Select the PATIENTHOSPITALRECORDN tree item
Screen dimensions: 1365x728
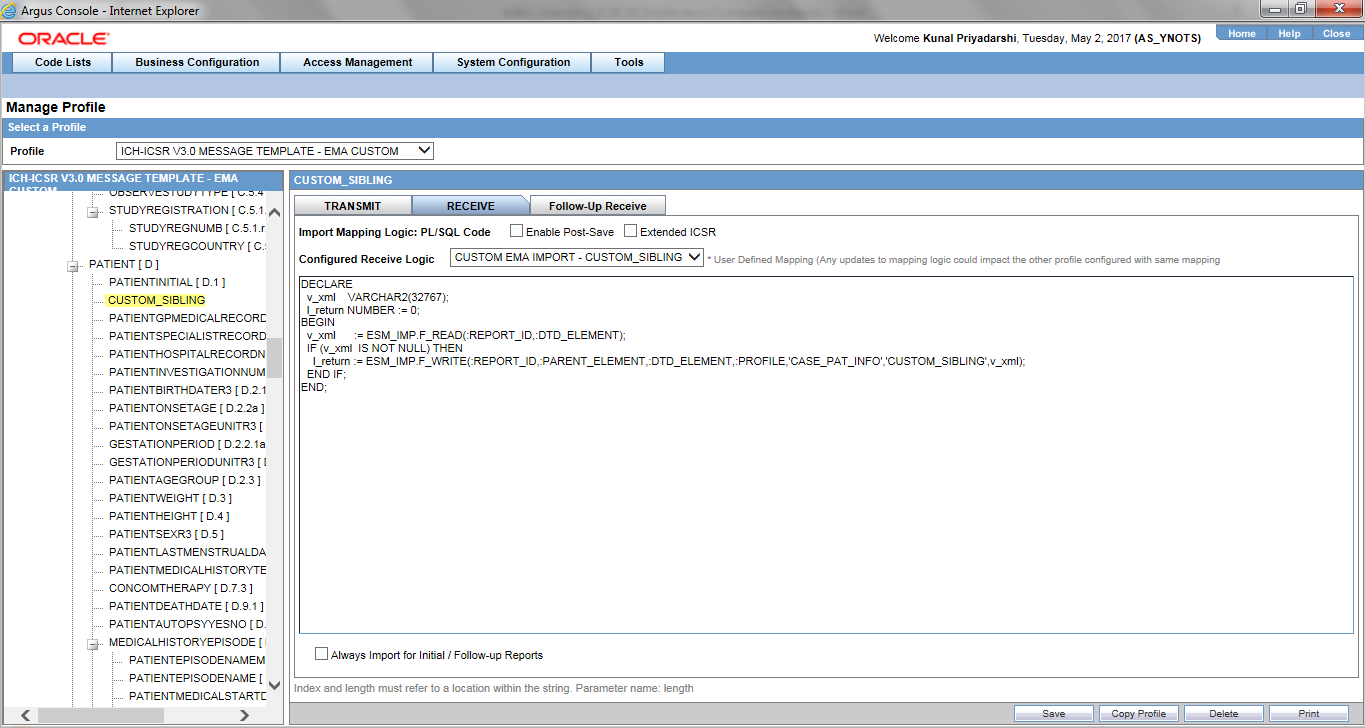click(x=187, y=354)
